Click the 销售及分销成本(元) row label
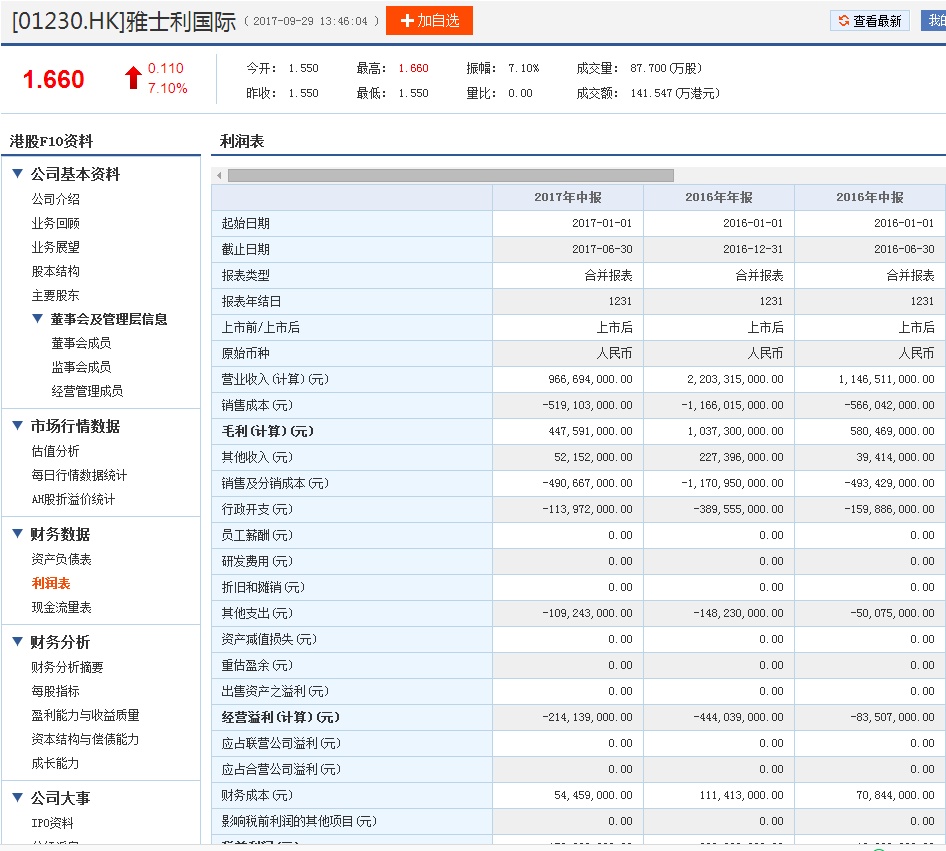The height and width of the screenshot is (851, 946). click(275, 483)
